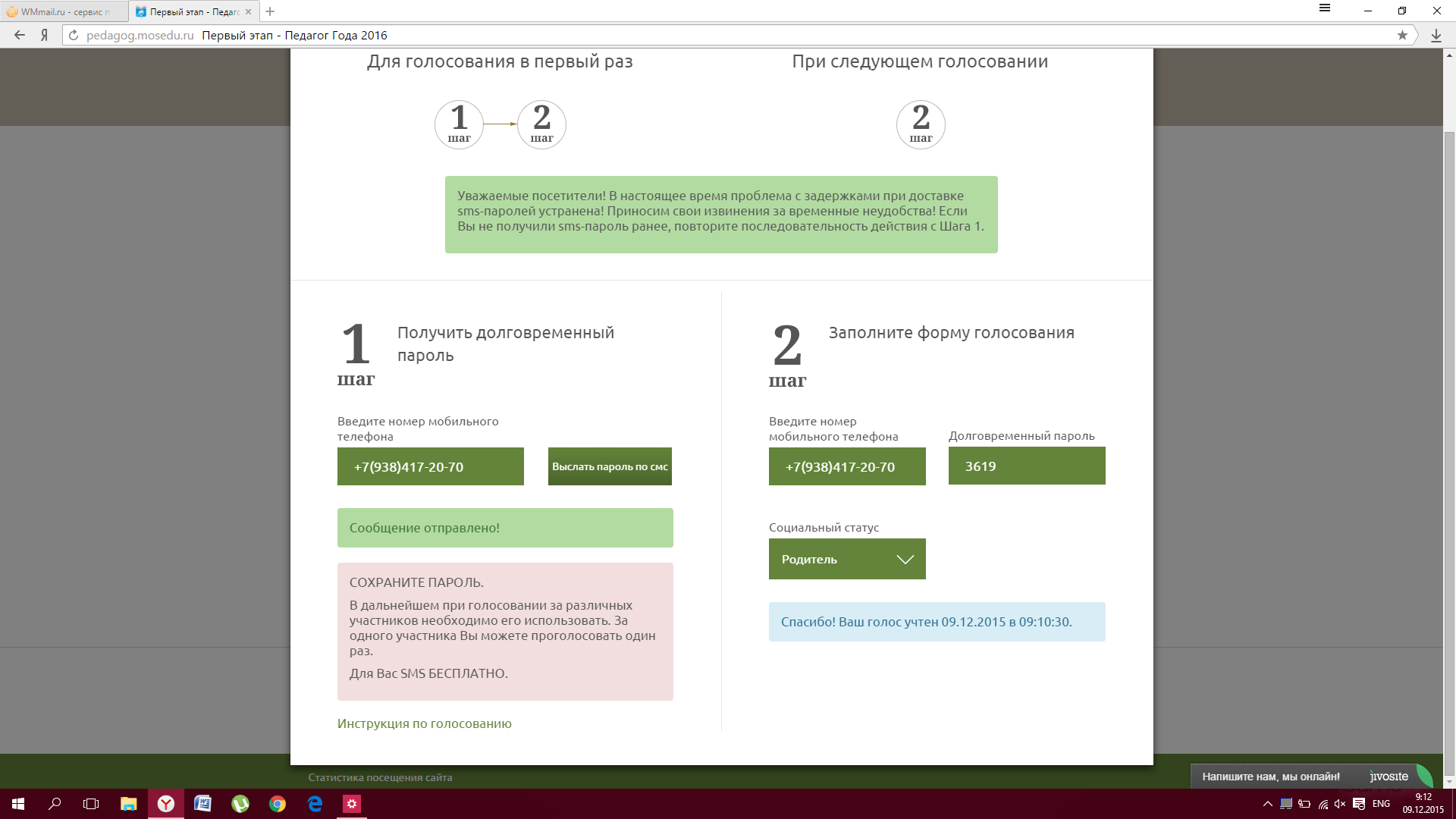The image size is (1456, 819).
Task: Open the volume control in system tray
Action: pyautogui.click(x=1340, y=804)
